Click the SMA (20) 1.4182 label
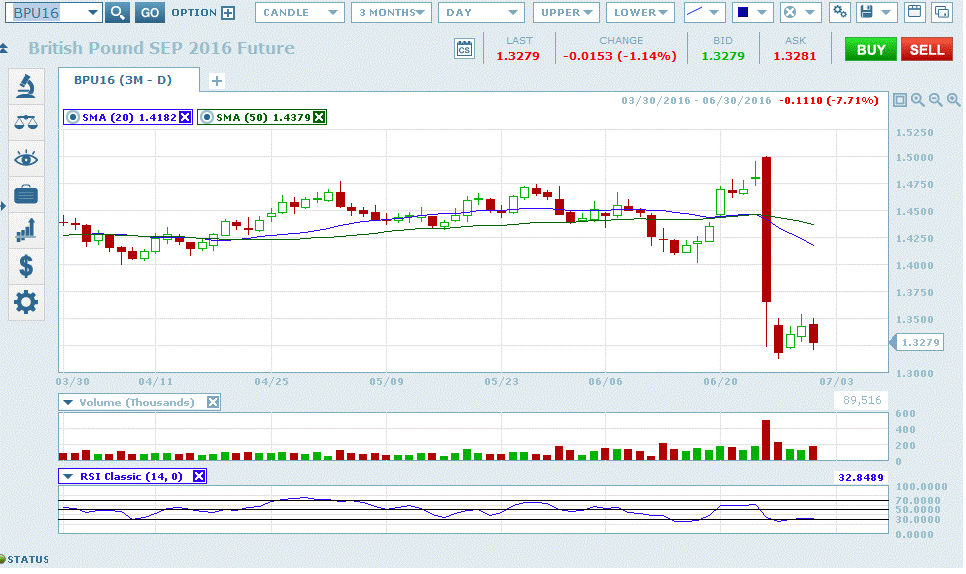 129,117
